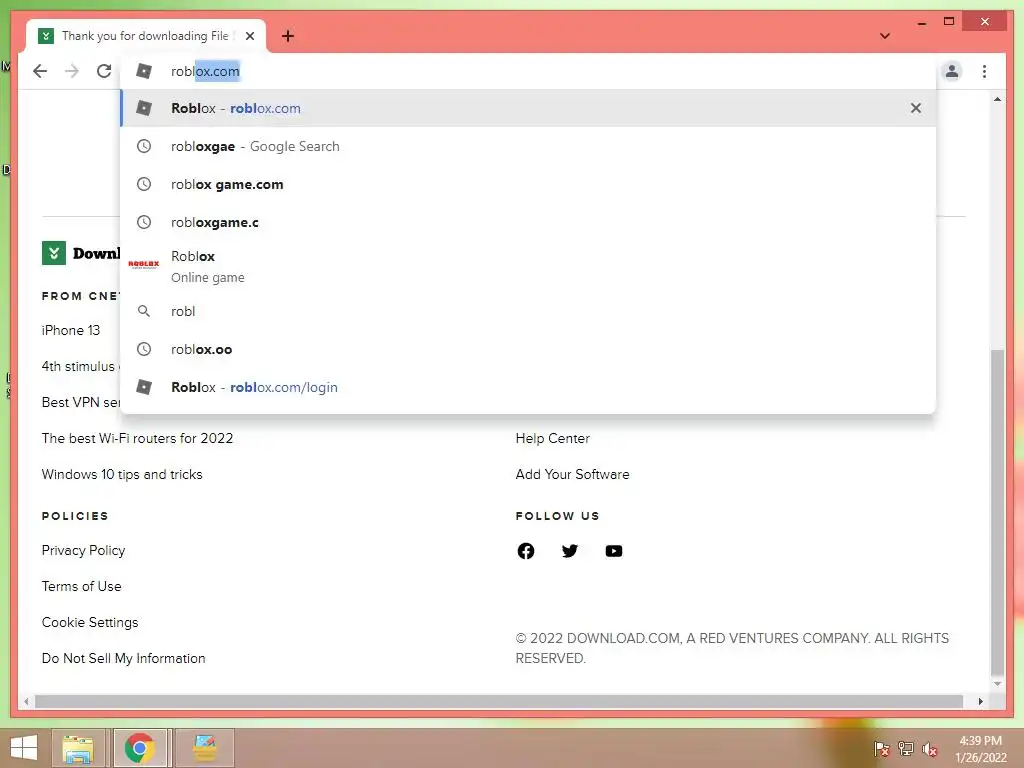Pick the 'roblox game.com' history suggestion
Screen dimensions: 1024x768
(528, 184)
